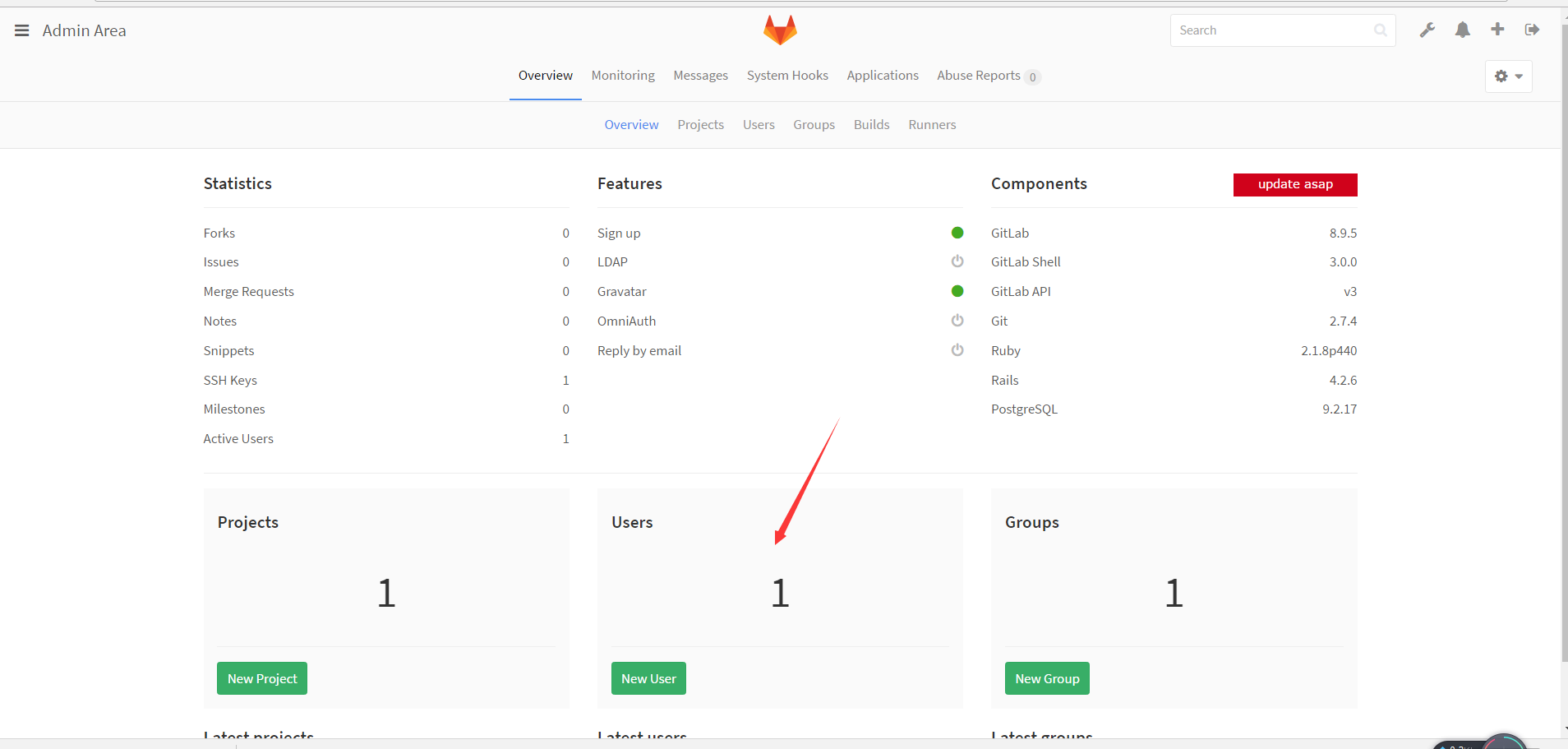Open the Monitoring tab
This screenshot has height=749, width=1568.
[623, 76]
